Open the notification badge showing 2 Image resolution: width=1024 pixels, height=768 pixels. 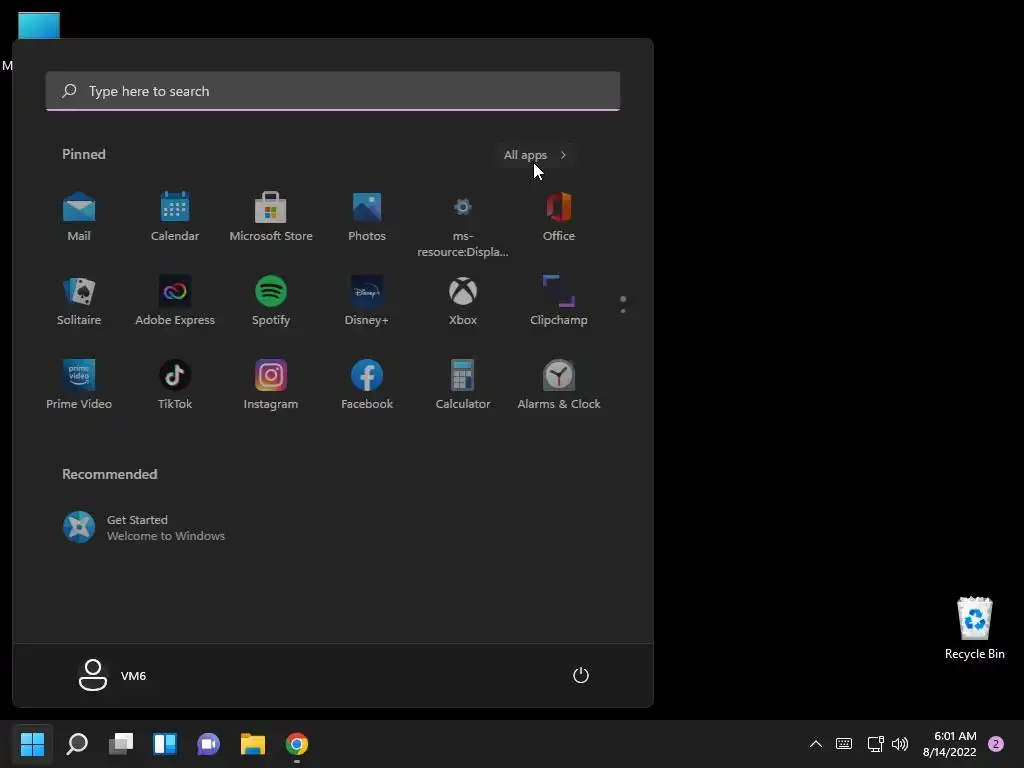click(996, 744)
